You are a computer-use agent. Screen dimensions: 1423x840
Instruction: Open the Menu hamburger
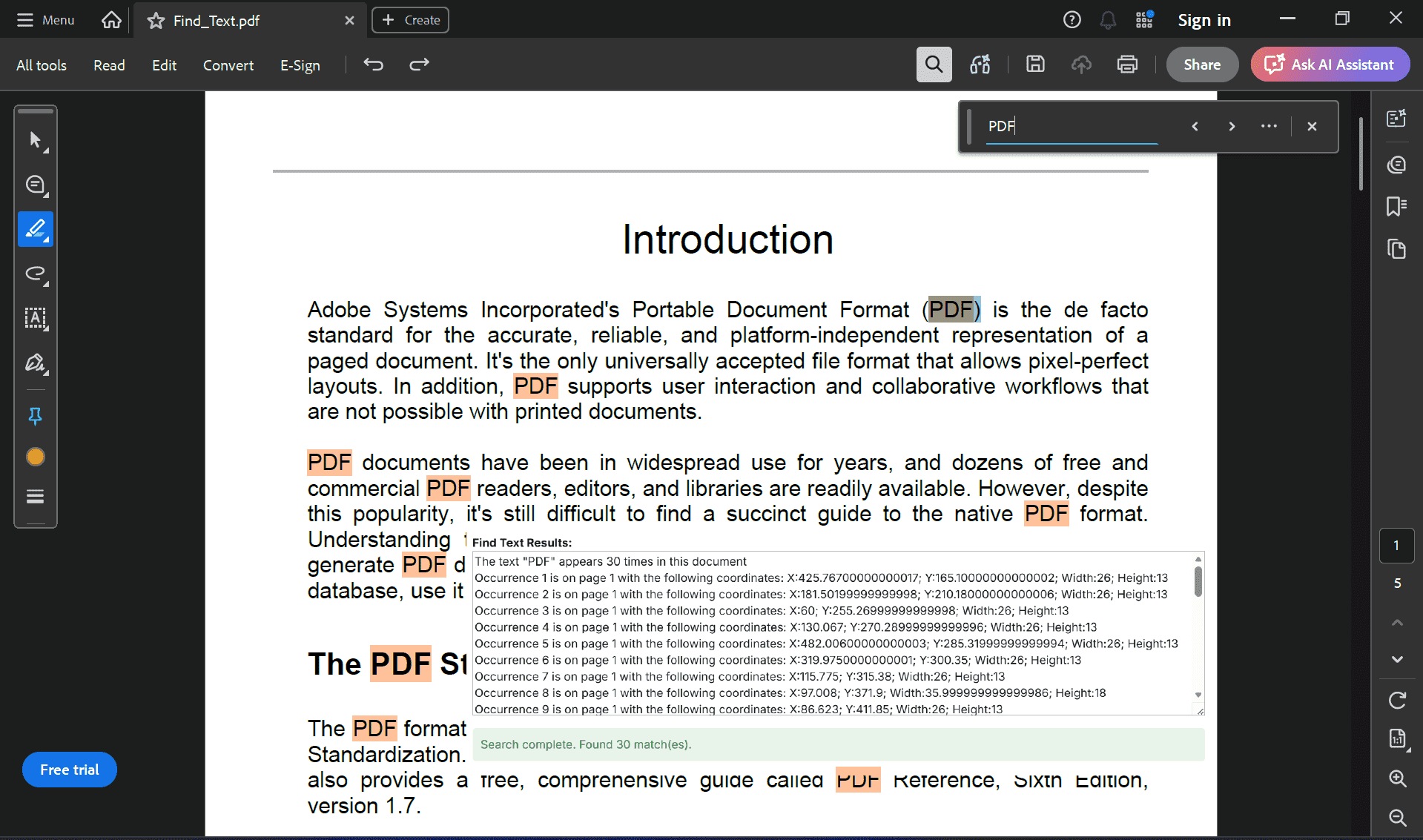(x=46, y=20)
